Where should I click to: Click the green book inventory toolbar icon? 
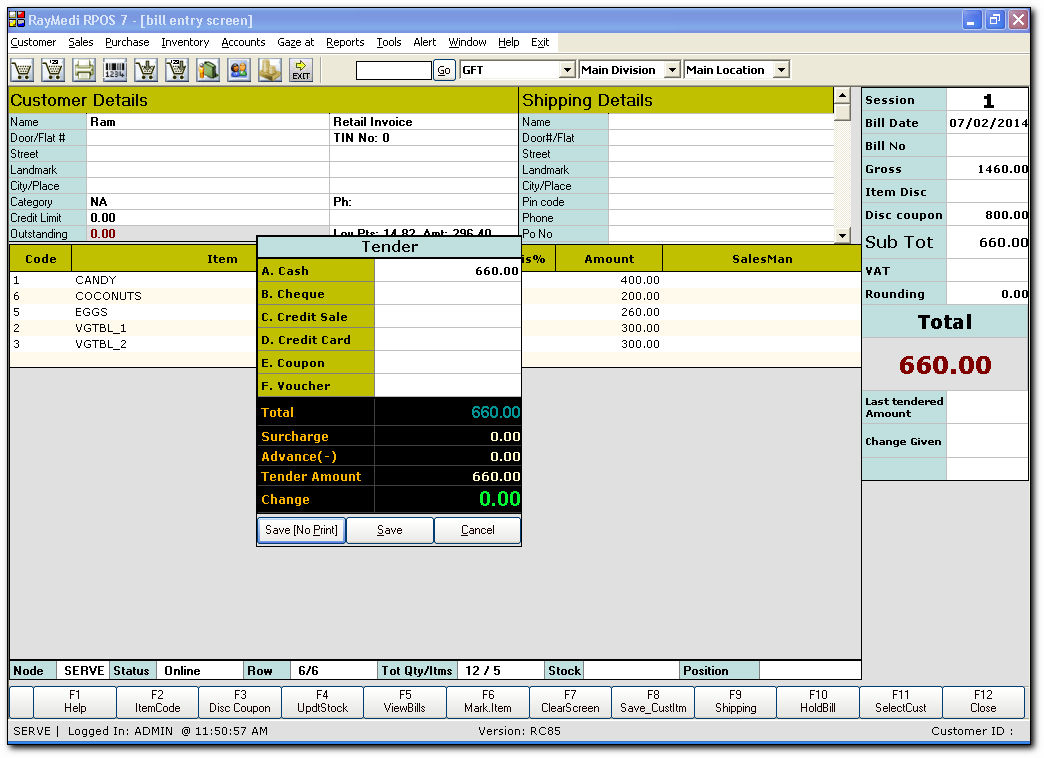click(208, 70)
